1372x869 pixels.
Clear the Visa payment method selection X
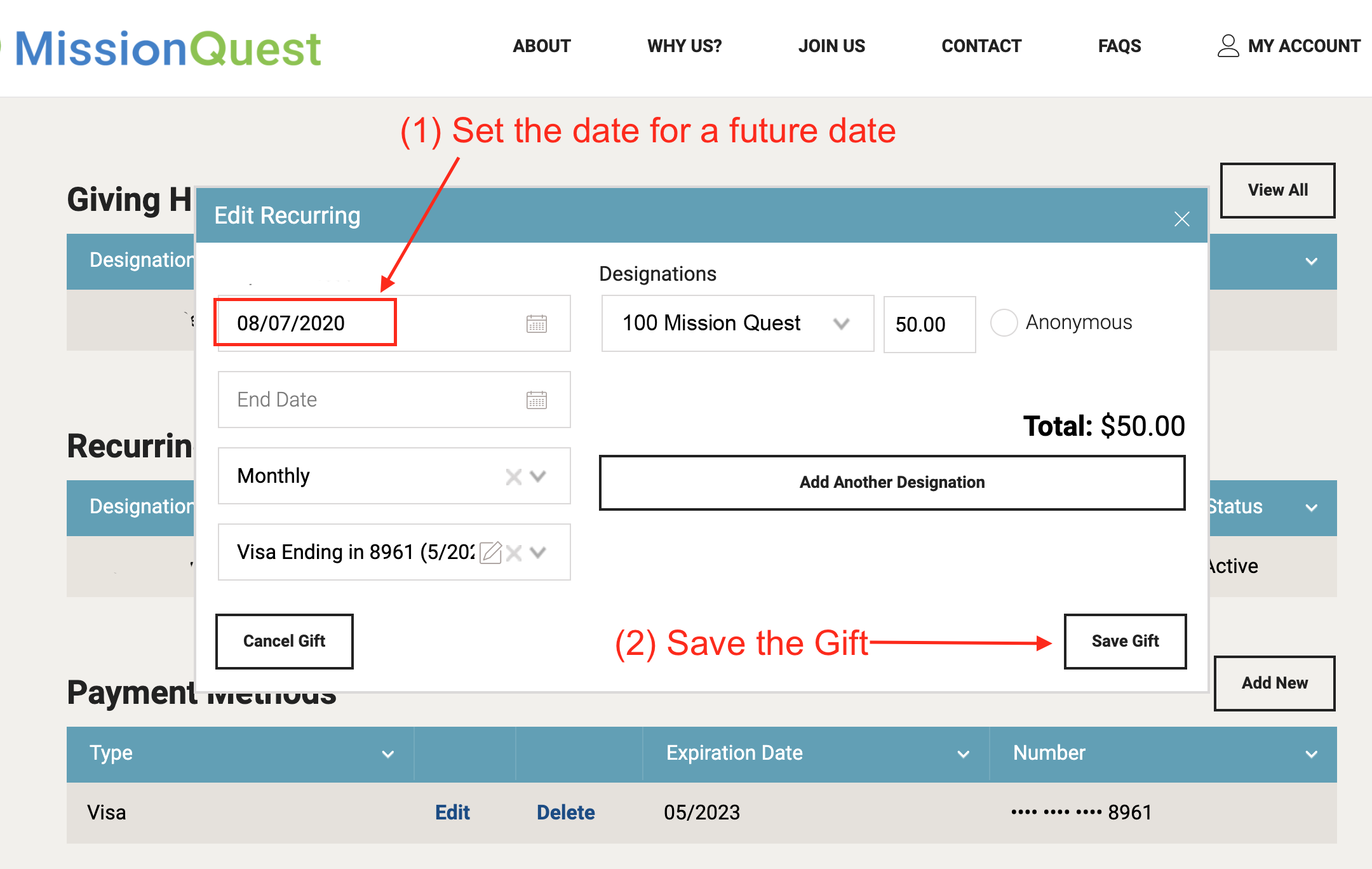(x=514, y=553)
